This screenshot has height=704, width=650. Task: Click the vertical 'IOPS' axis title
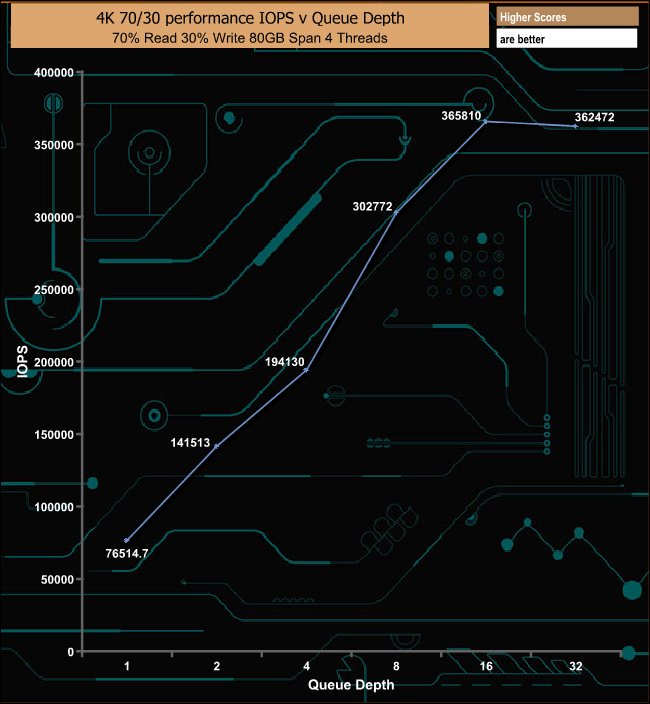pos(21,361)
